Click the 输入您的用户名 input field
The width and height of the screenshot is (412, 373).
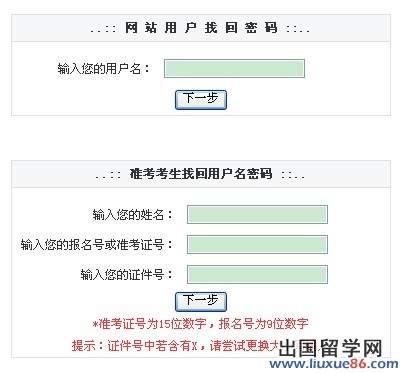(x=234, y=69)
